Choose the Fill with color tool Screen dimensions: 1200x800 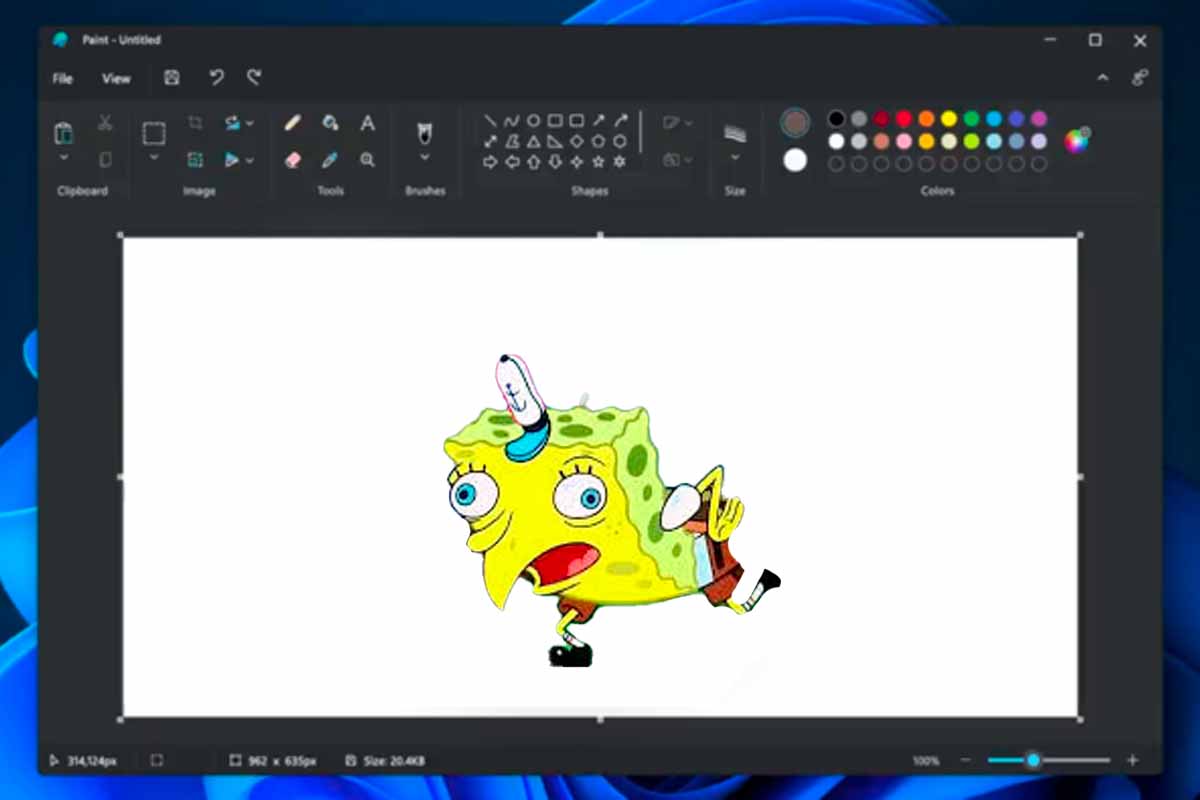pos(331,122)
